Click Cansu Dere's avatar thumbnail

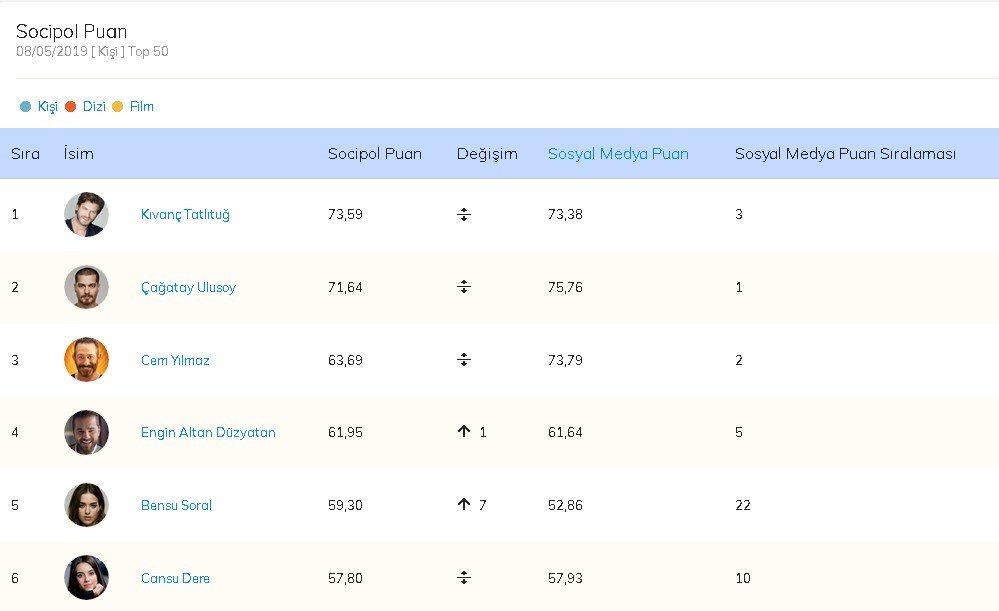coord(86,578)
